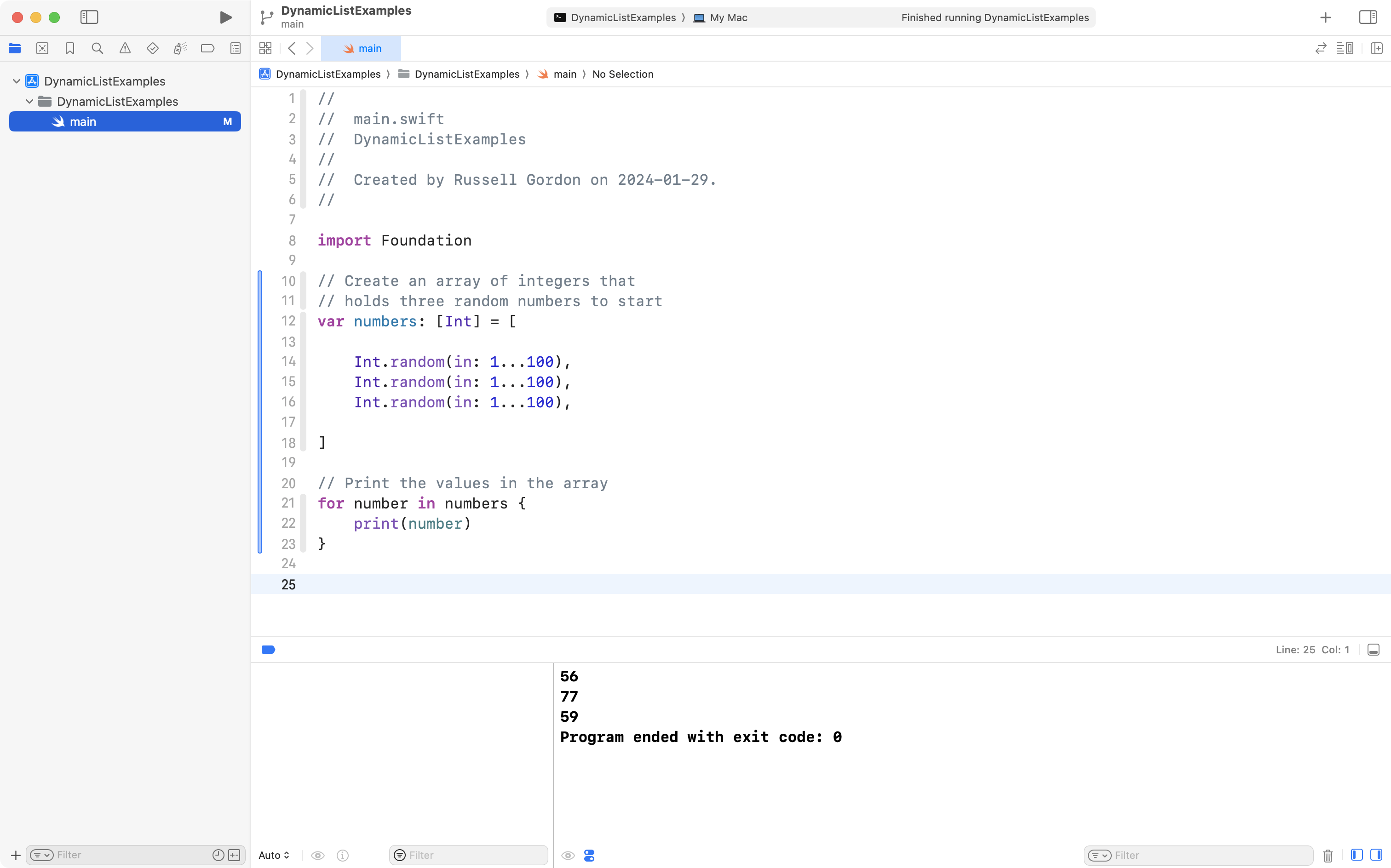Viewport: 1391px width, 868px height.
Task: Open the Bookmark navigator
Action: click(x=70, y=48)
